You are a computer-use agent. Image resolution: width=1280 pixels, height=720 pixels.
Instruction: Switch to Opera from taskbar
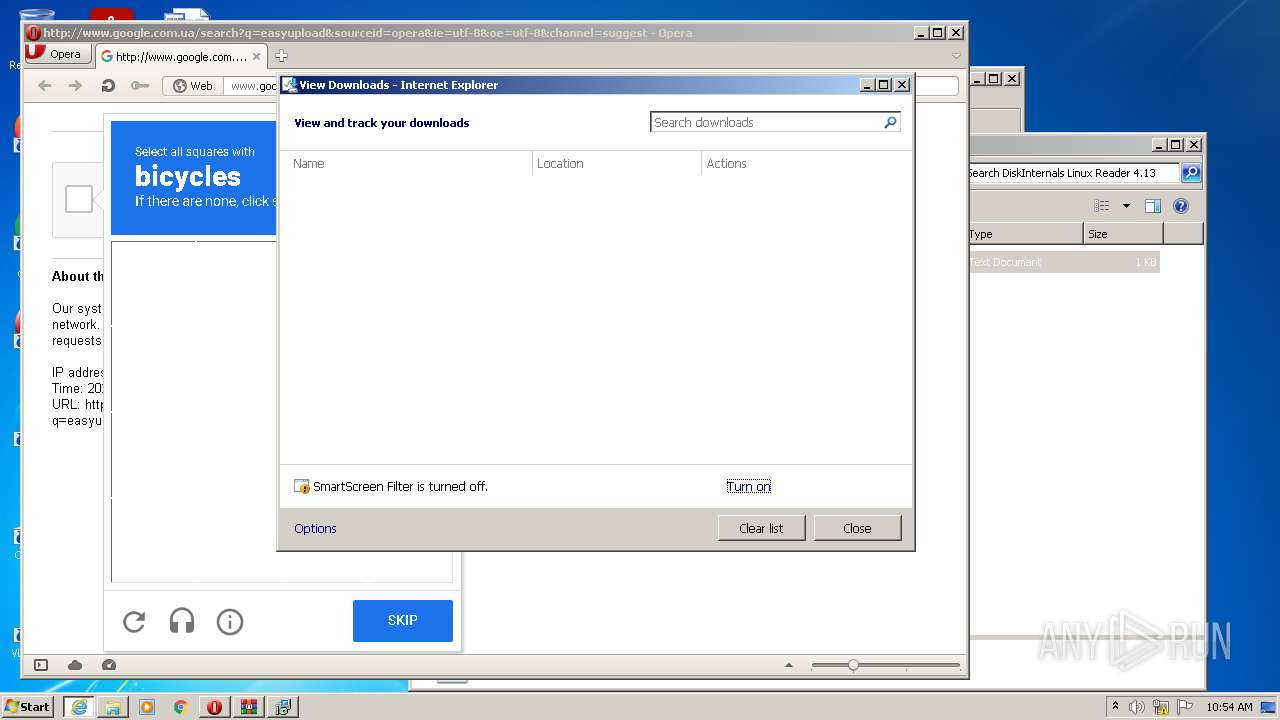click(215, 707)
